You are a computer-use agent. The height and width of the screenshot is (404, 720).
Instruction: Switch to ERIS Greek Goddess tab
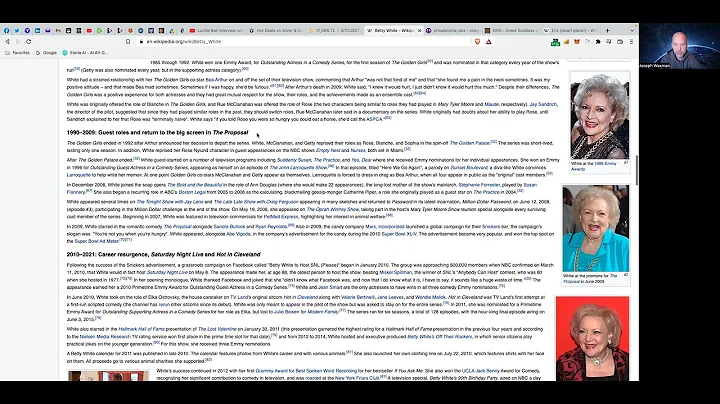[512, 31]
